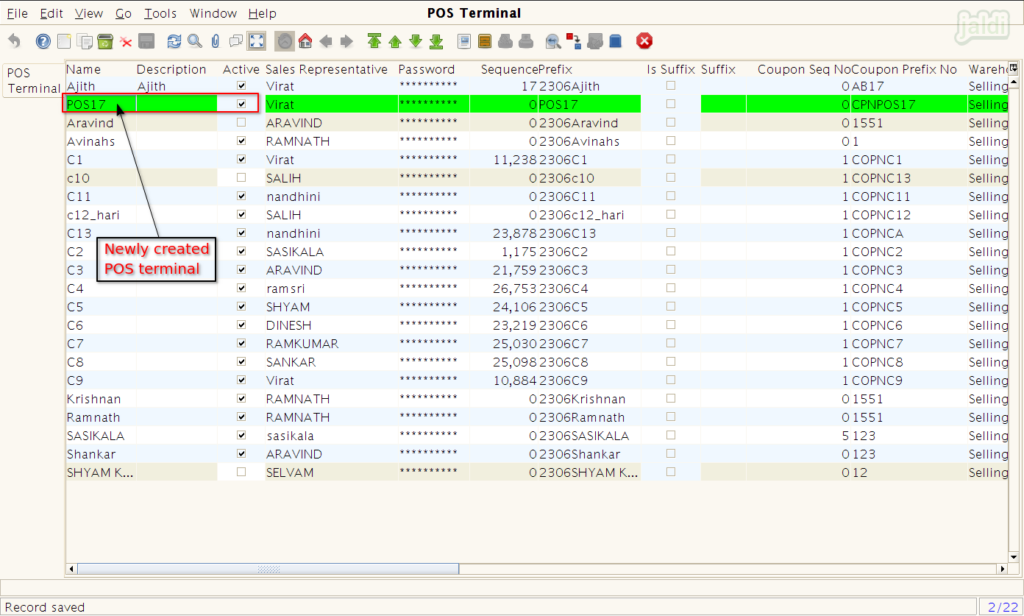Select the POS Terminal side tab

[33, 80]
